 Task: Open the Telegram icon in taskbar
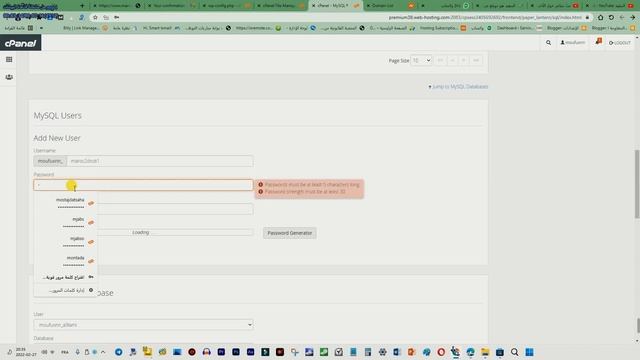pyautogui.click(x=118, y=352)
